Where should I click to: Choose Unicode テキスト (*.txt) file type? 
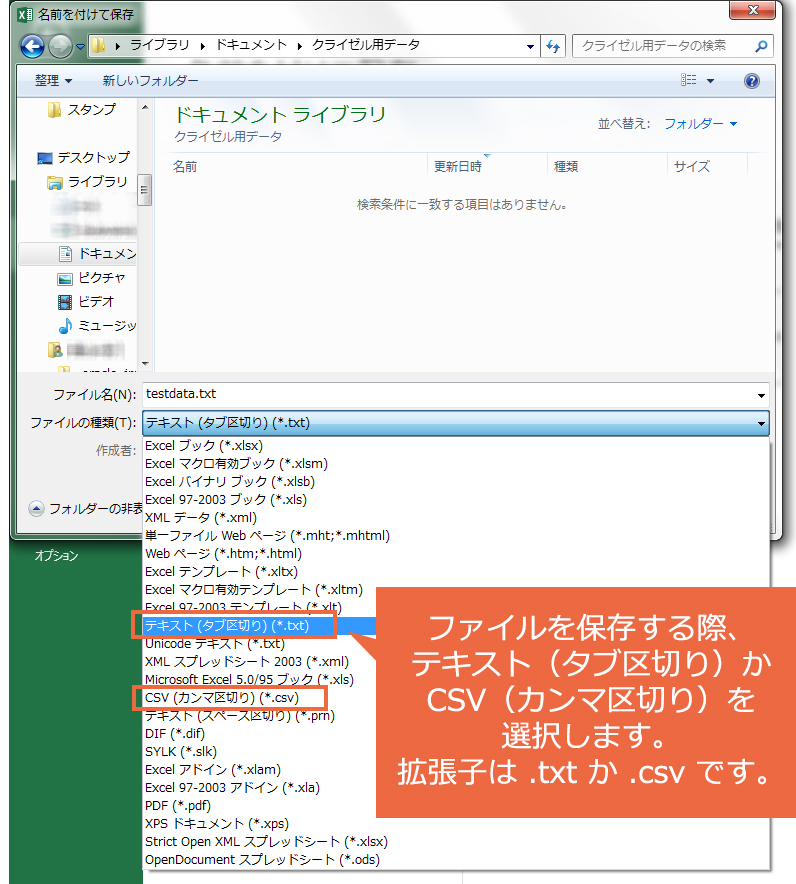click(259, 644)
